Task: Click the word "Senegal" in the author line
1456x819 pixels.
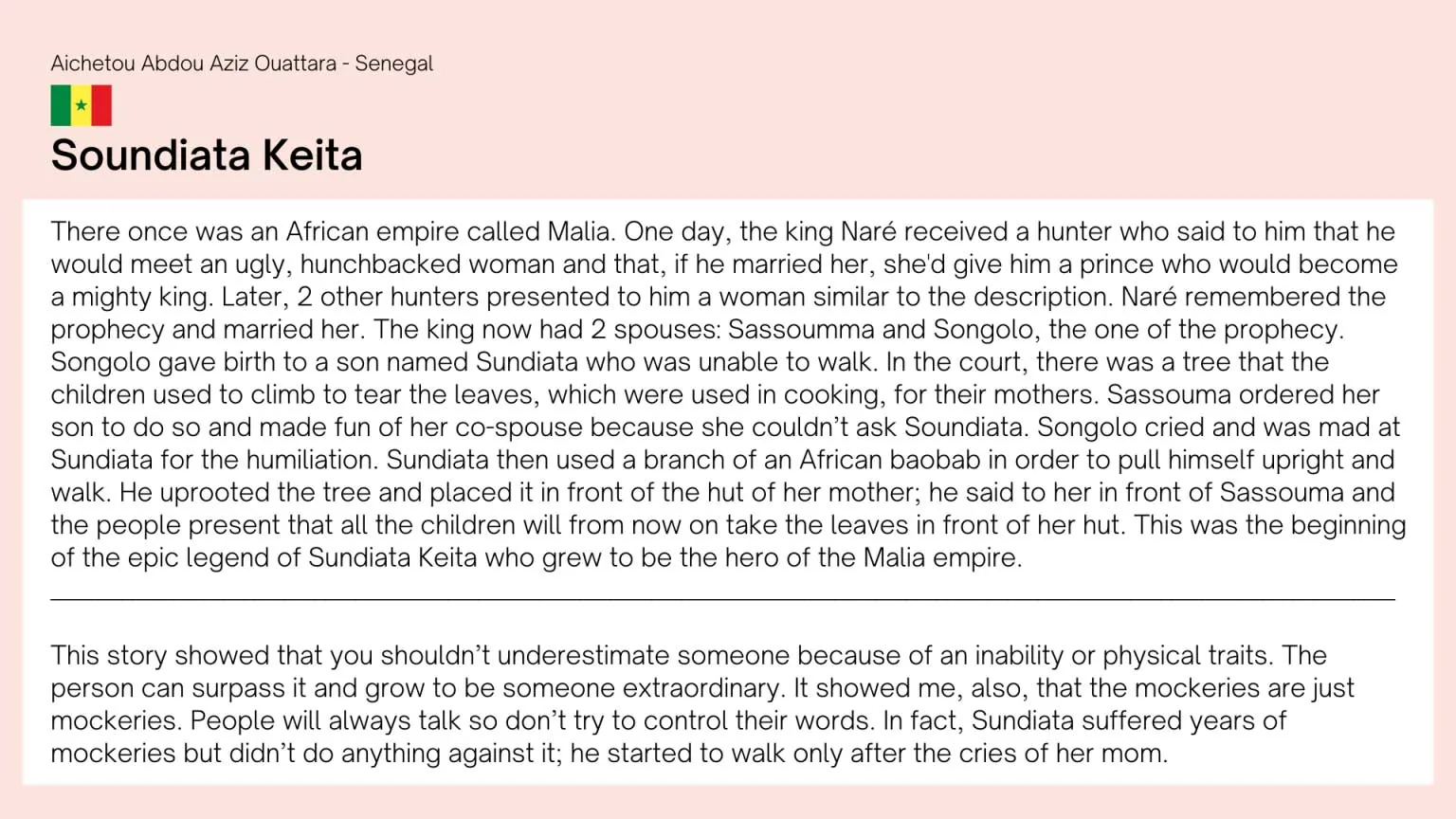Action: [393, 64]
